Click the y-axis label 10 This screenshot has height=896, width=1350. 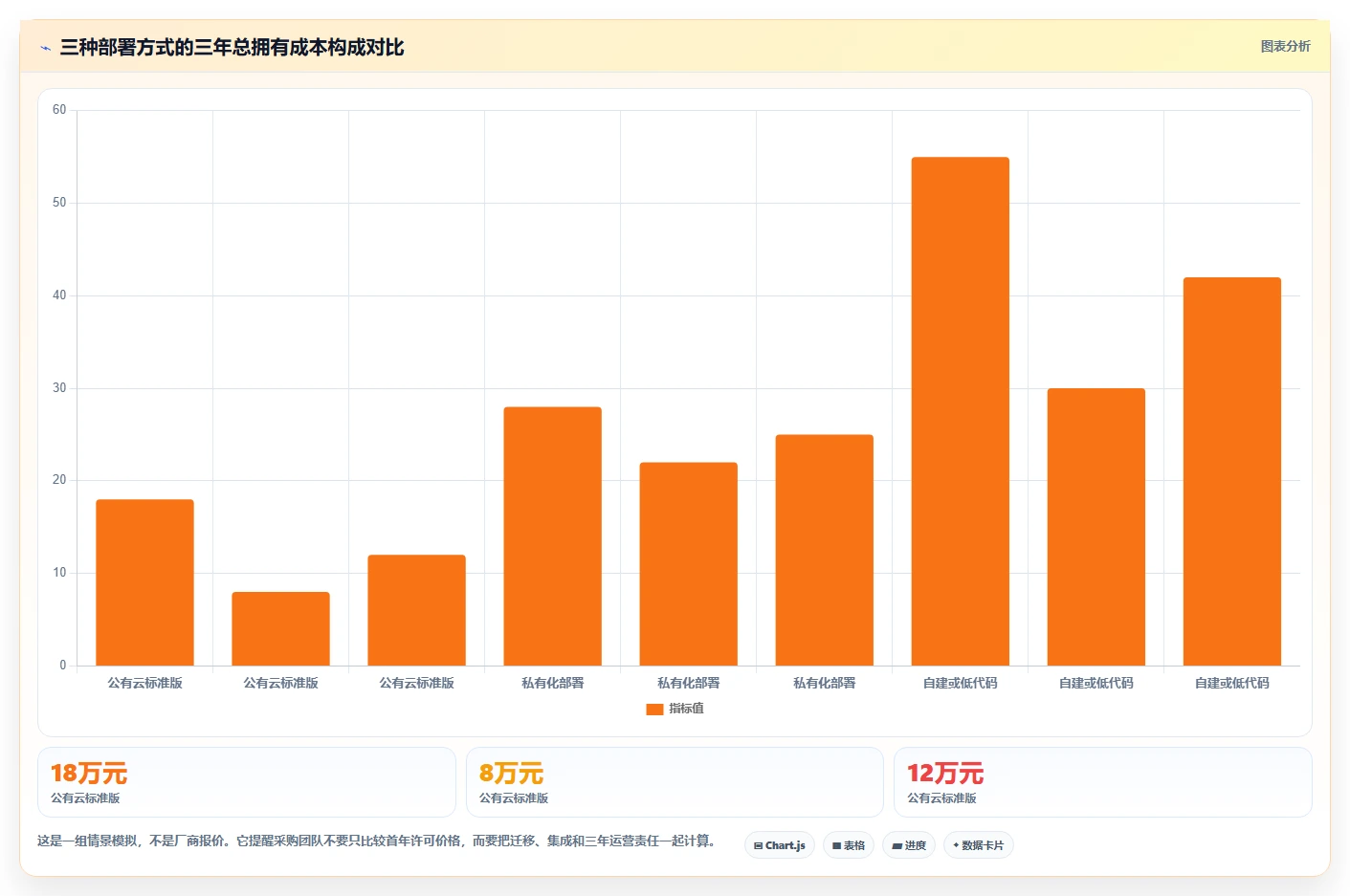59,573
